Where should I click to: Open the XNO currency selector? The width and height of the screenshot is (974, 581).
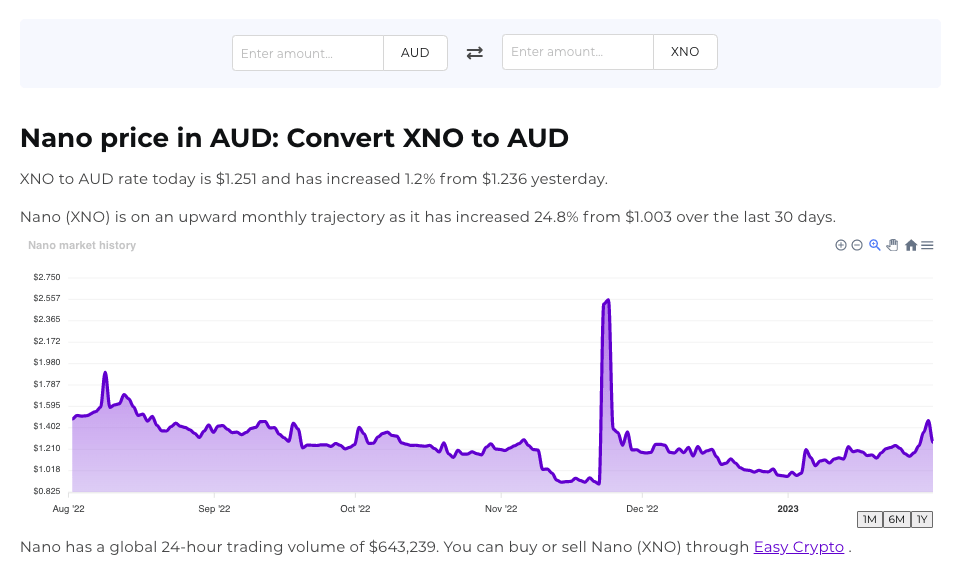click(685, 53)
